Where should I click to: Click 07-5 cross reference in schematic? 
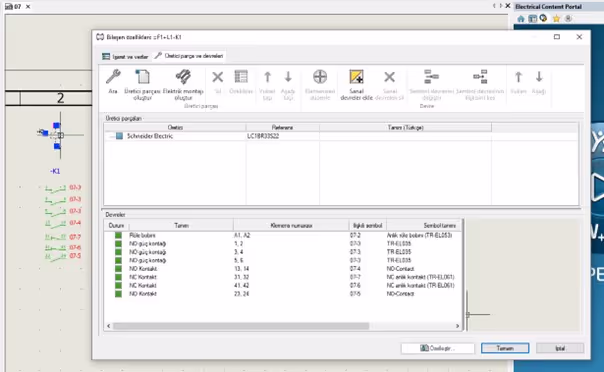pos(75,256)
